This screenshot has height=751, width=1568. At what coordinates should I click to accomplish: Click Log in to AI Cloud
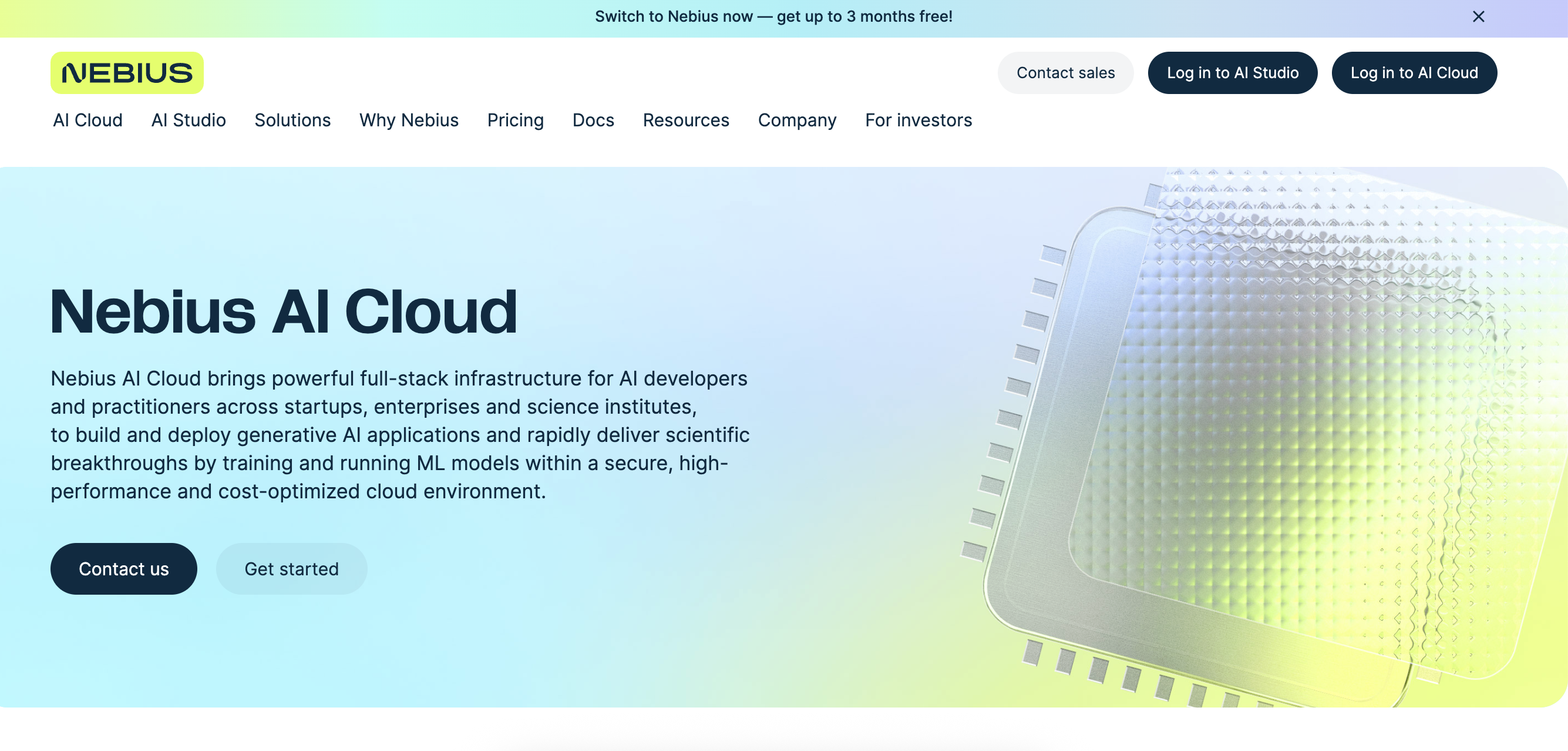(1414, 72)
